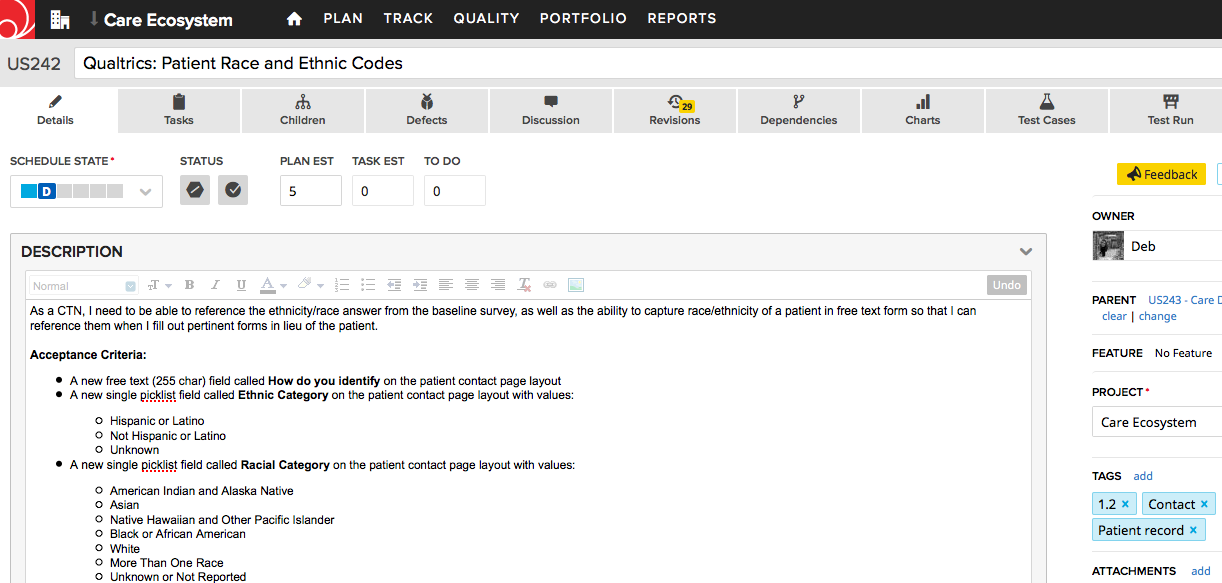The image size is (1222, 583).
Task: Edit the story title field
Action: tap(648, 63)
